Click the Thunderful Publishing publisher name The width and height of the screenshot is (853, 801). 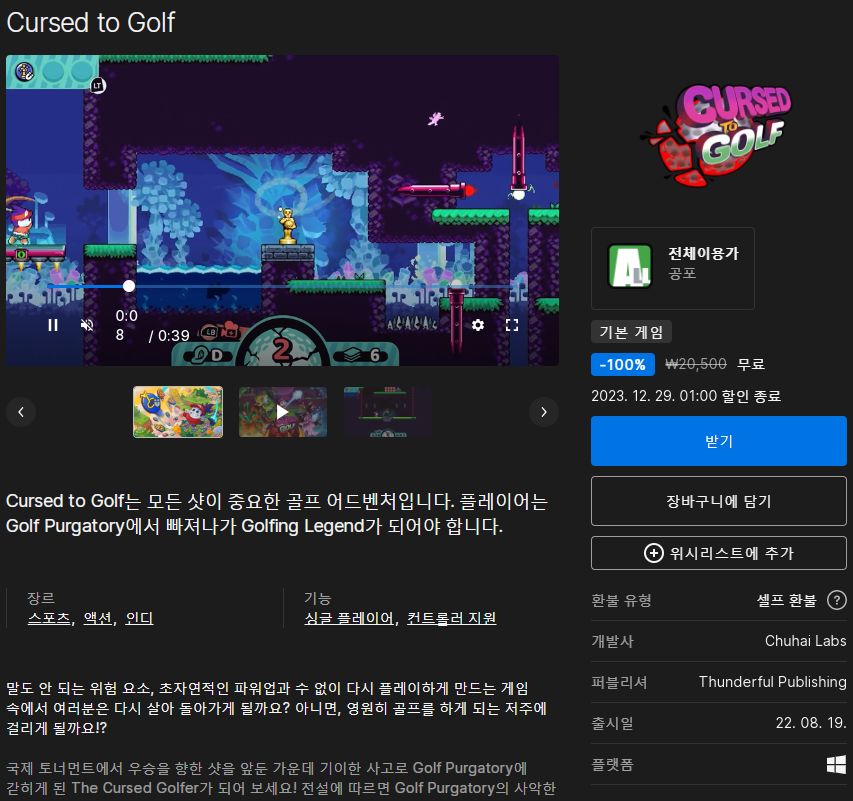tap(772, 682)
